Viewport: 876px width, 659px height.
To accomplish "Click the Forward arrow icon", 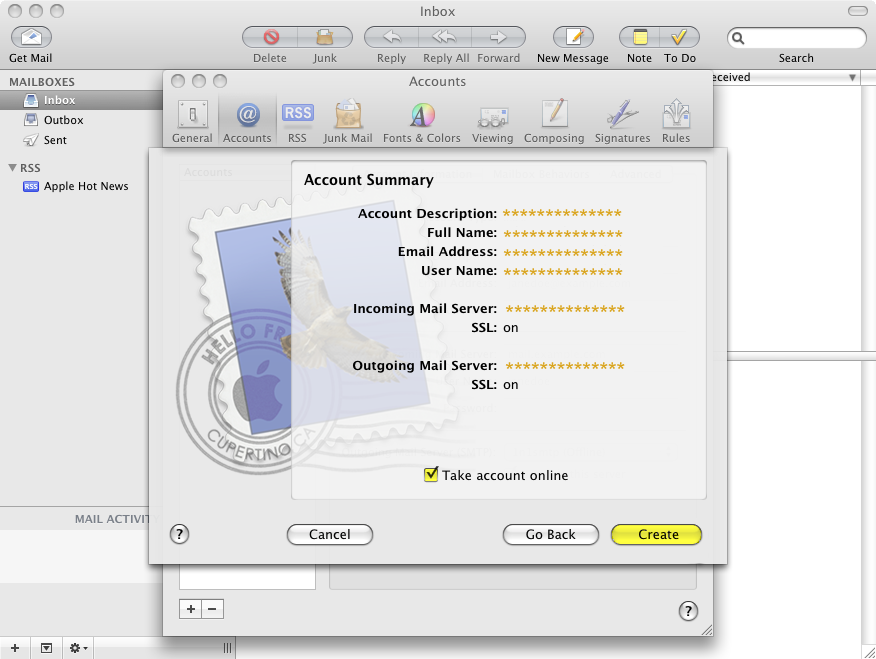I will pyautogui.click(x=498, y=37).
